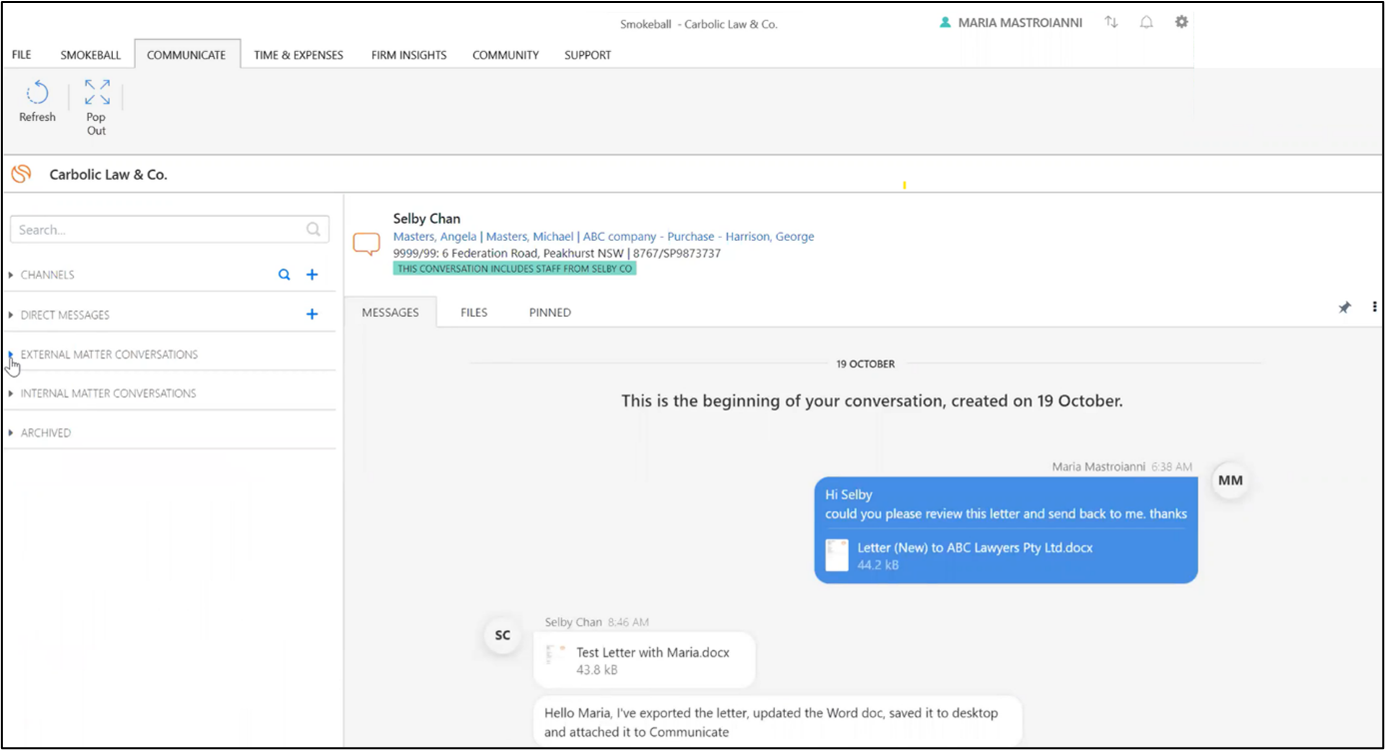Click the orange conversation bubble icon
The width and height of the screenshot is (1385, 750).
(367, 244)
